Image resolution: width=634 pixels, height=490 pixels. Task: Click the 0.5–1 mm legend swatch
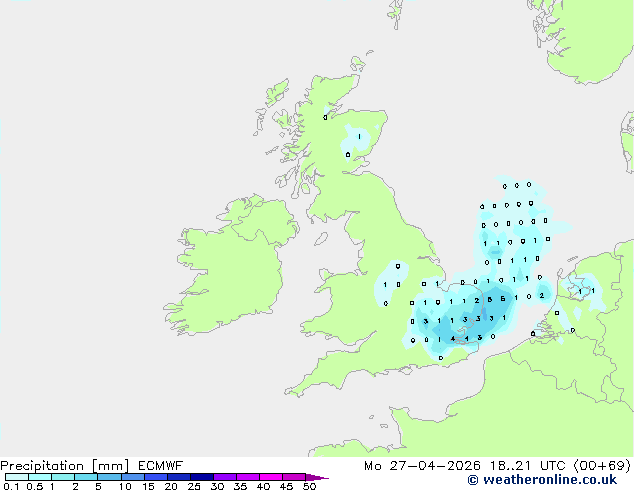tap(40, 477)
